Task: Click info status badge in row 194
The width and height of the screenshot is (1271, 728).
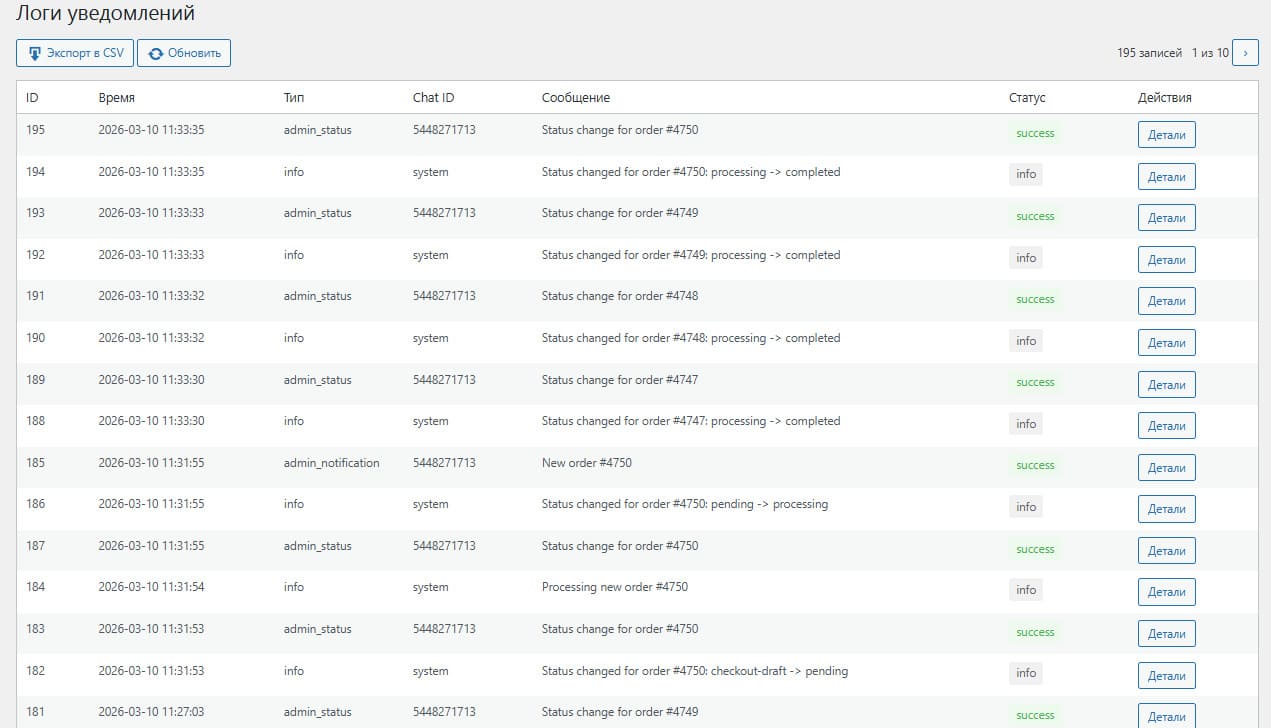Action: [x=1026, y=174]
